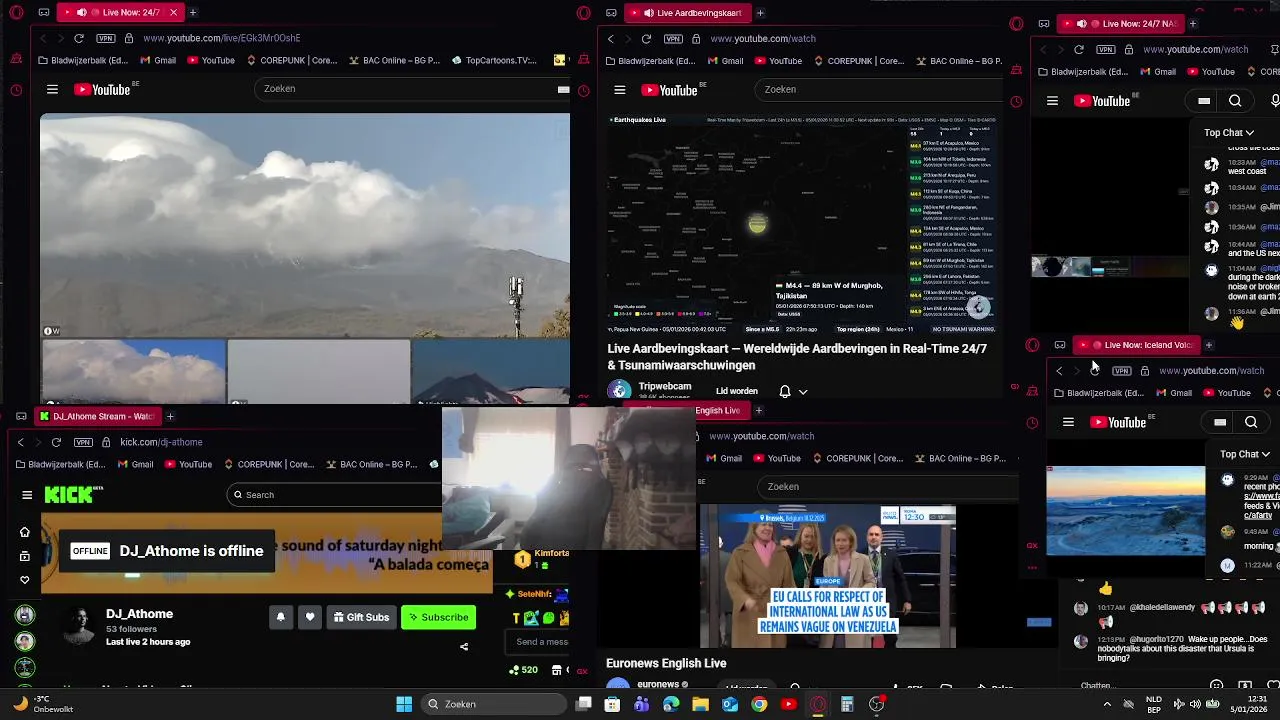Viewport: 1280px width, 720px height.
Task: Toggle VPN badge in volcano webcam window
Action: pos(106,38)
